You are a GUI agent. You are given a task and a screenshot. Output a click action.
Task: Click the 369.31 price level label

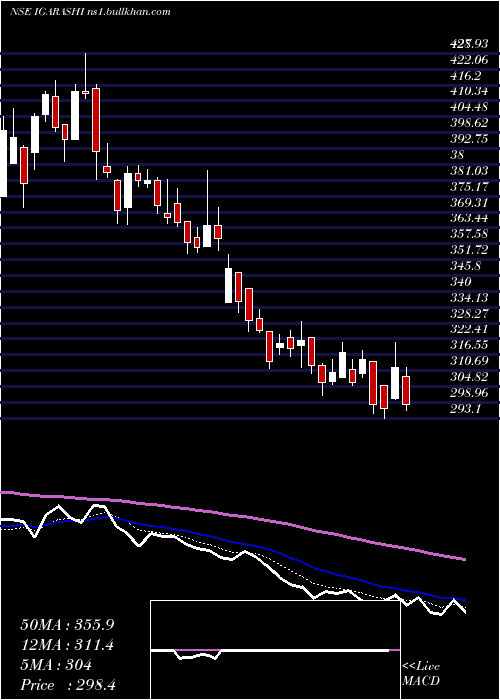tap(469, 202)
